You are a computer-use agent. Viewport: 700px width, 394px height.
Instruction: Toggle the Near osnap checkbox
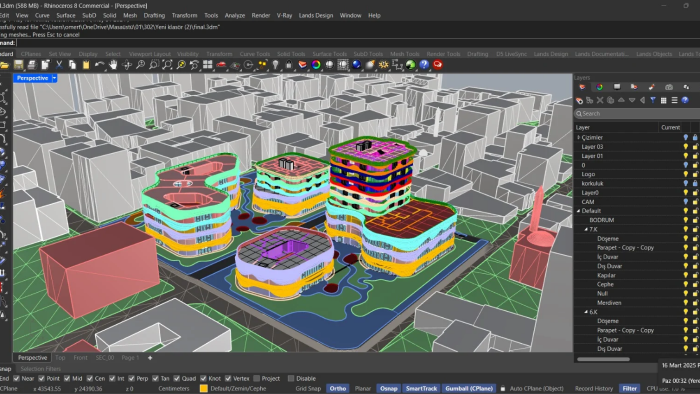17,378
